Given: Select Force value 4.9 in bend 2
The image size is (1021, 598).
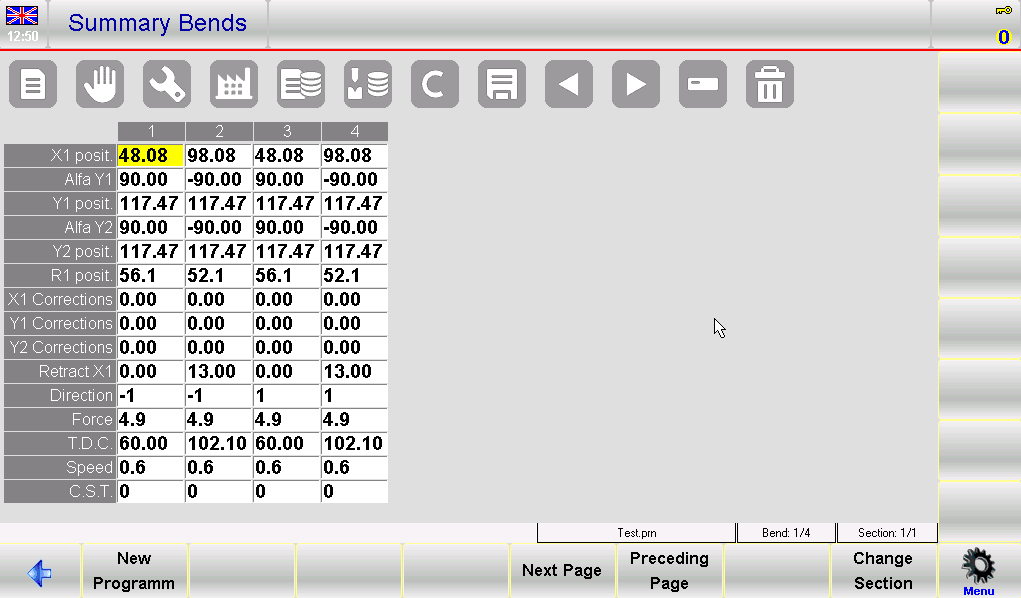Looking at the screenshot, I should pos(219,420).
